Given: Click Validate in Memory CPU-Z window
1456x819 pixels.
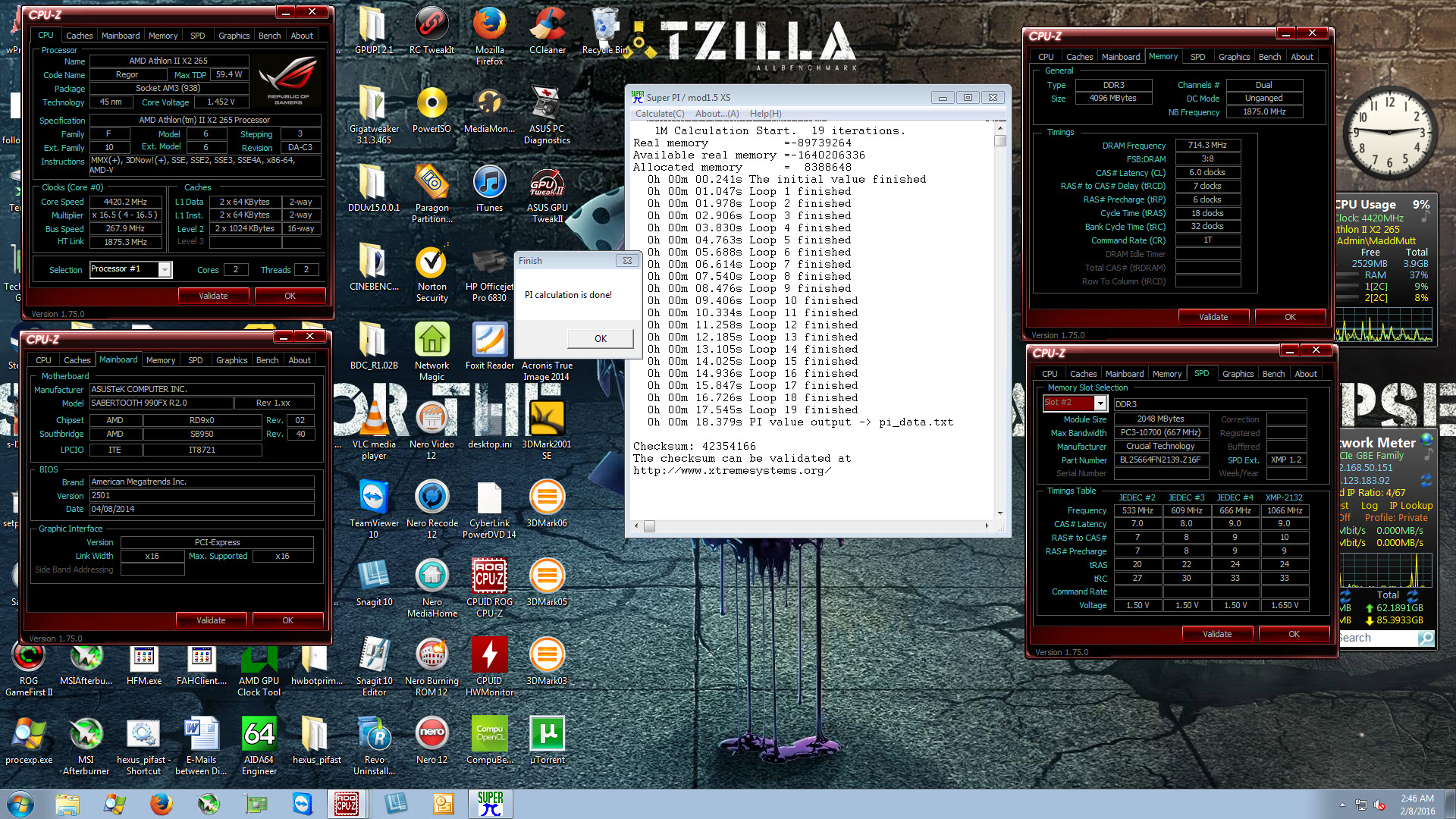Looking at the screenshot, I should 1213,317.
